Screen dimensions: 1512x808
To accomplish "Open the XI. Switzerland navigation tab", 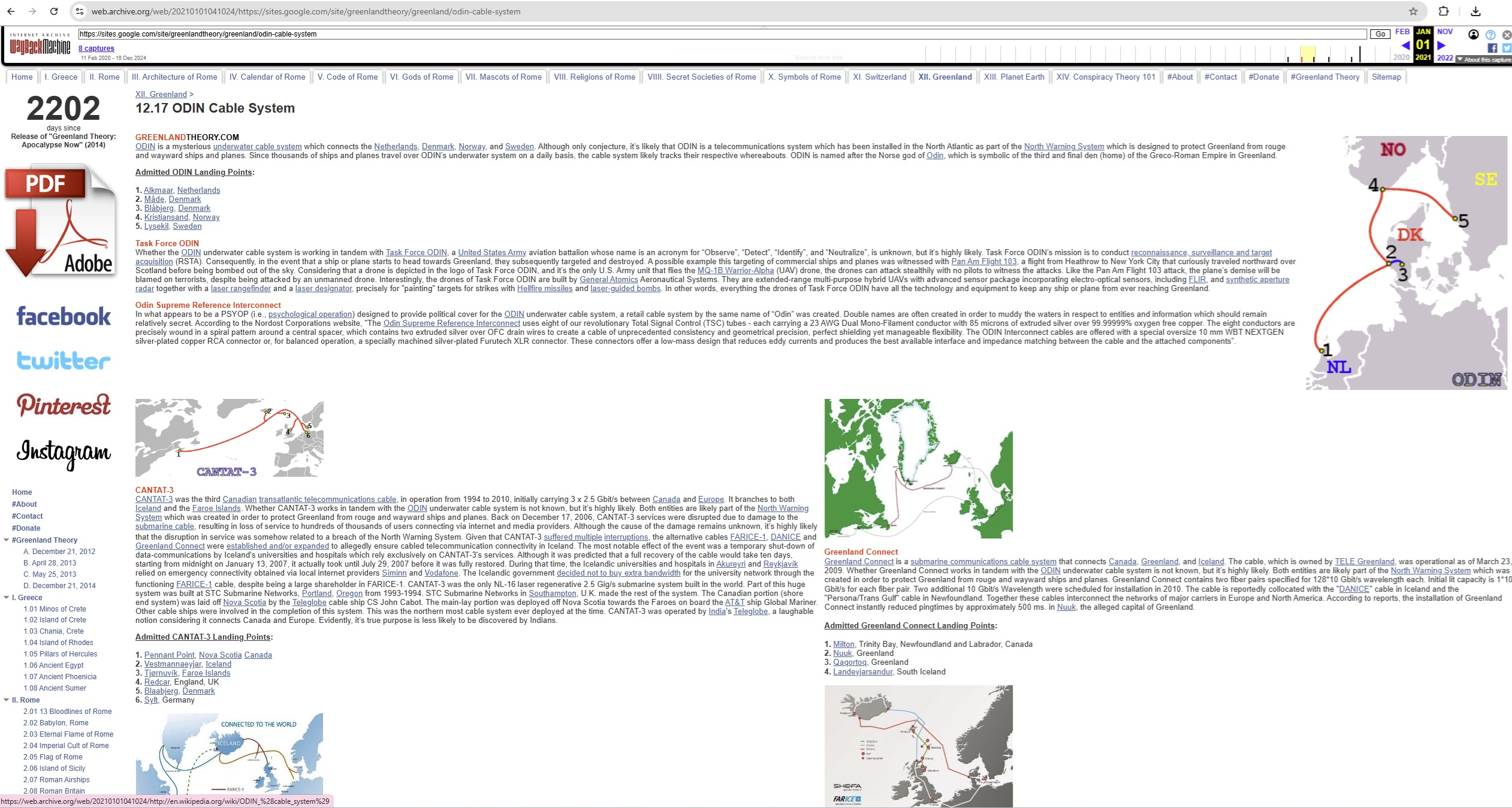I will (x=879, y=77).
